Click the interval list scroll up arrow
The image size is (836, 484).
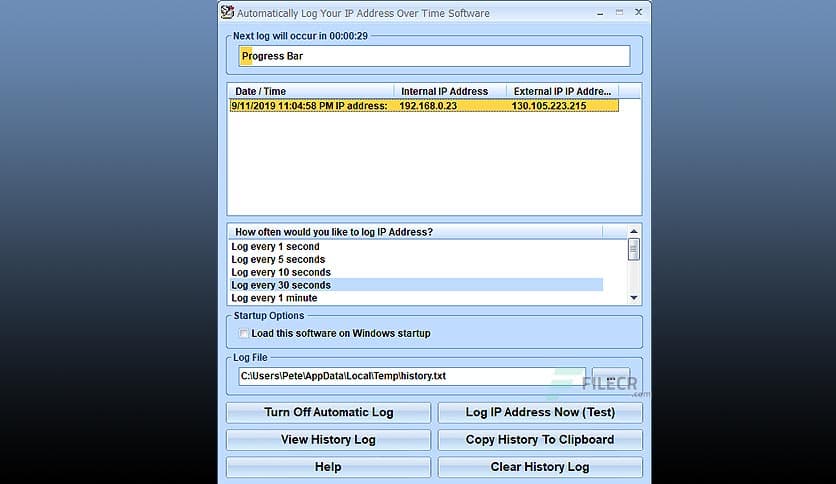633,231
